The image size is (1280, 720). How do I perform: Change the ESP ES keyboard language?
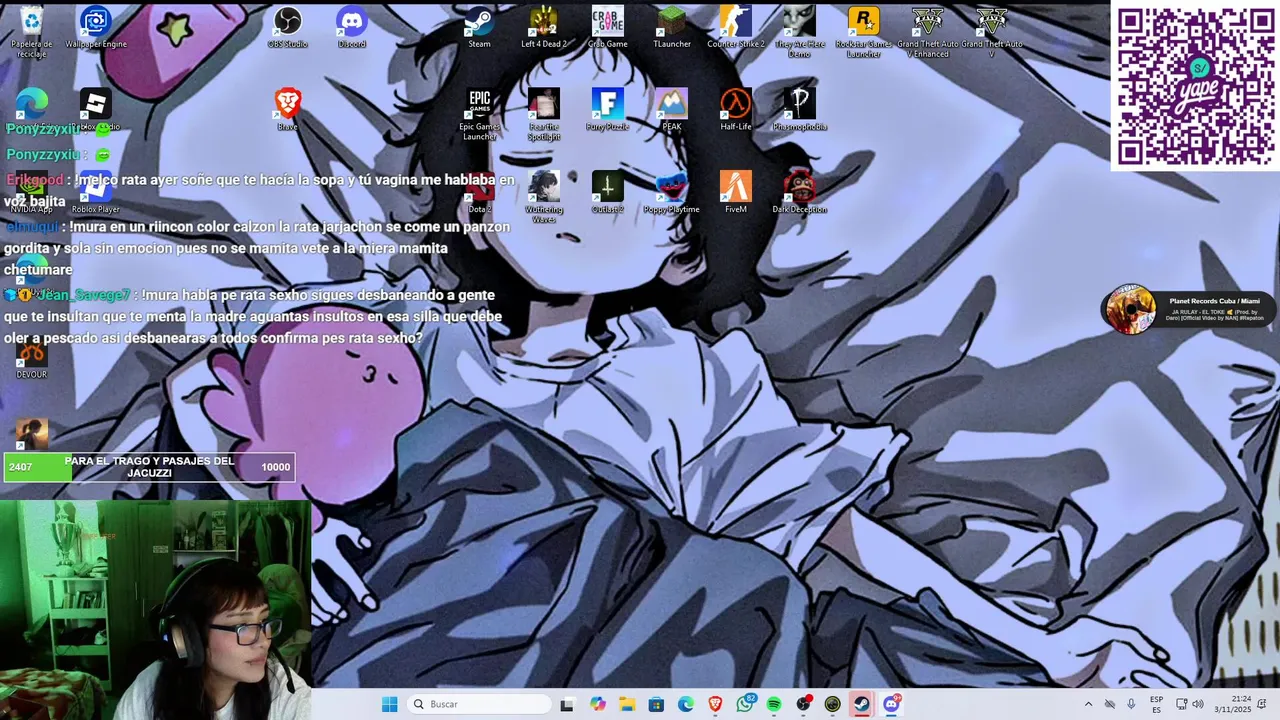tap(1156, 704)
